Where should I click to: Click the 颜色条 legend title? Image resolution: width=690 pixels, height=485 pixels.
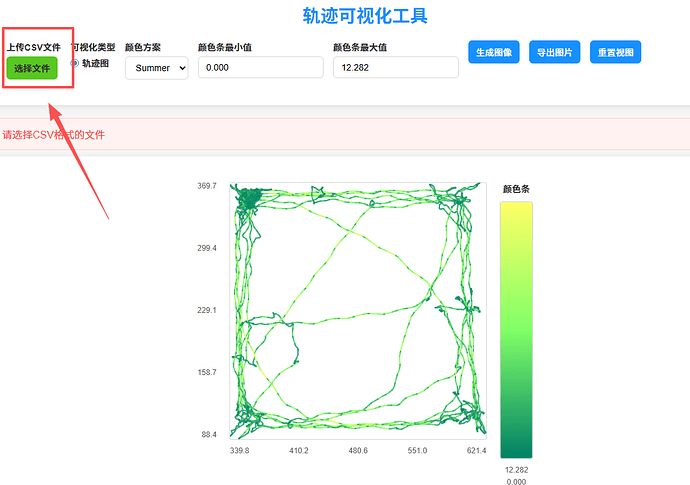(516, 189)
